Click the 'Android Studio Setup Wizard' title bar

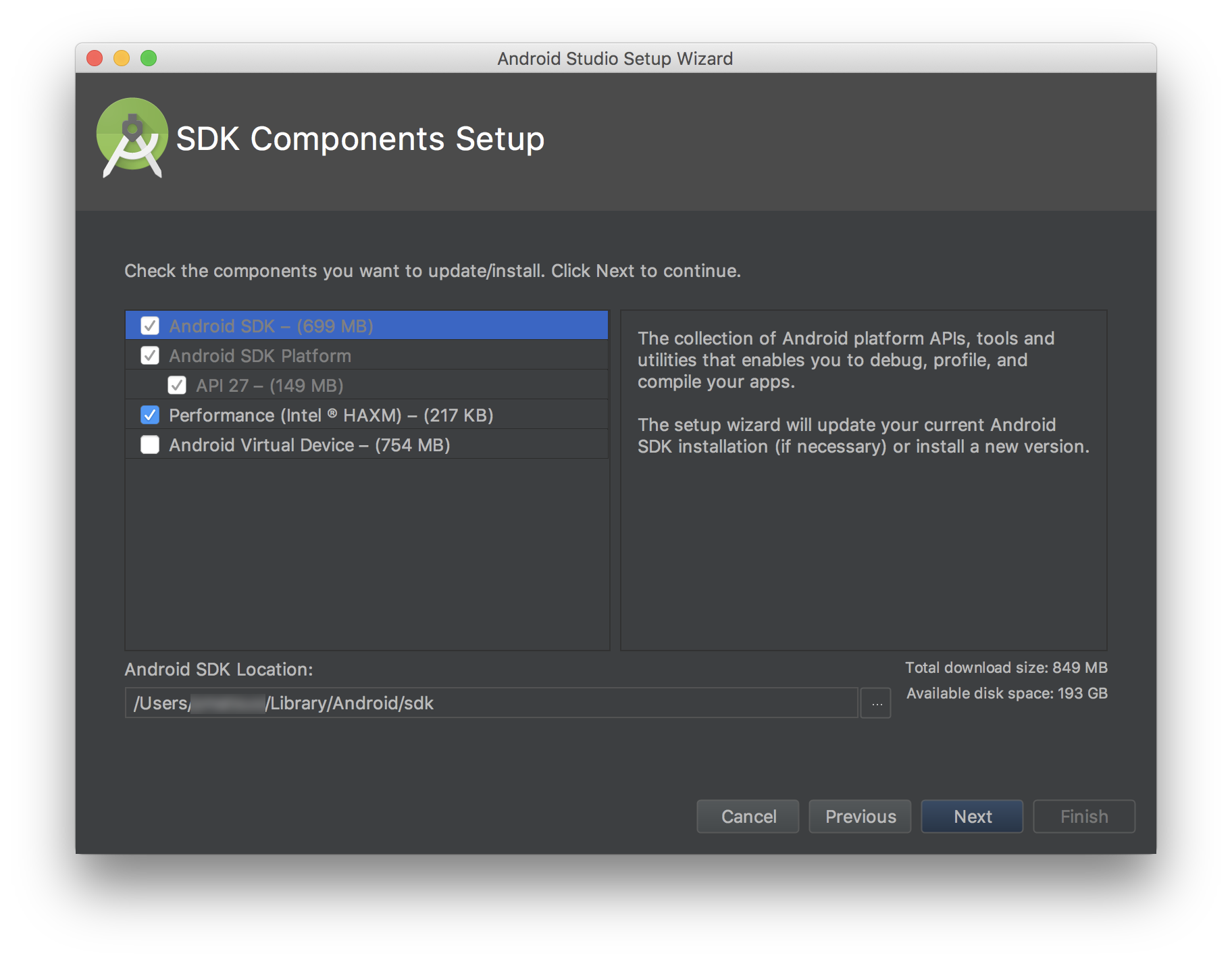coord(615,58)
